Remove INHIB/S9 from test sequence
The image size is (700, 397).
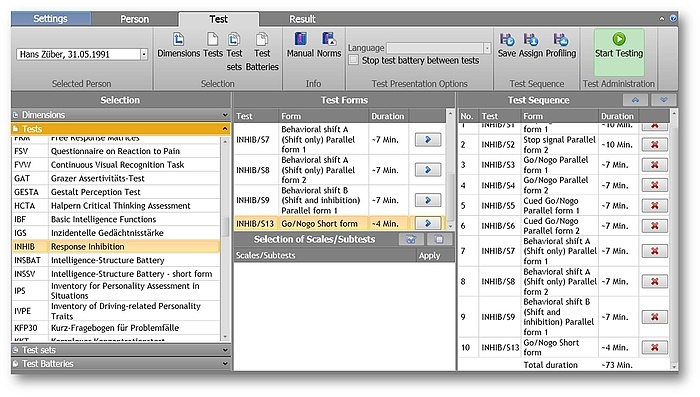[x=654, y=317]
